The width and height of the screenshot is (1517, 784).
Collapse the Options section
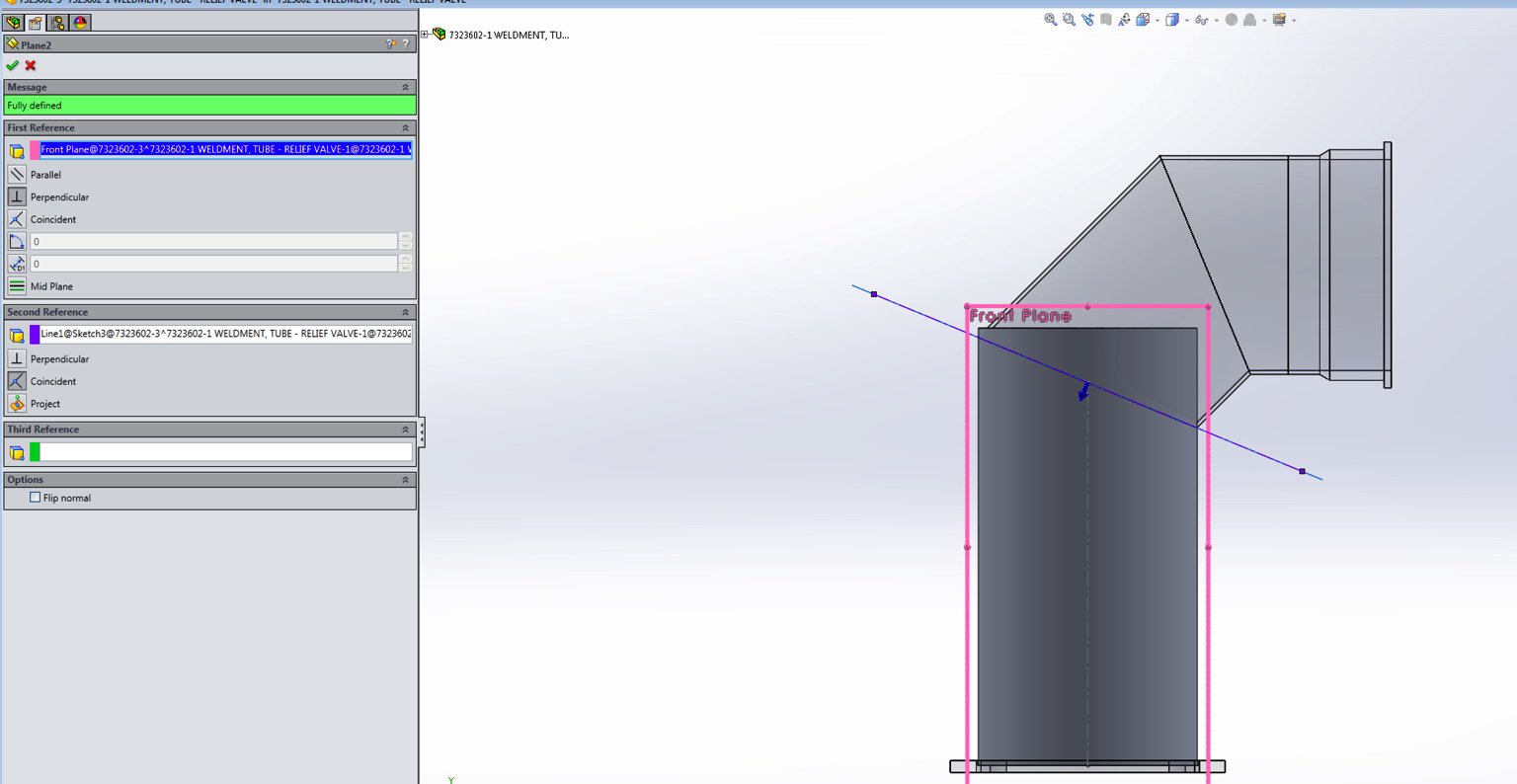click(405, 480)
